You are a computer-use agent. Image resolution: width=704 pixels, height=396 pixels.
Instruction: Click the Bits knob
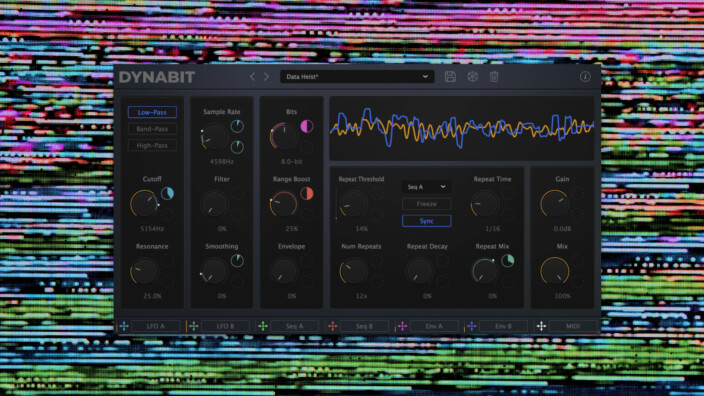[284, 136]
